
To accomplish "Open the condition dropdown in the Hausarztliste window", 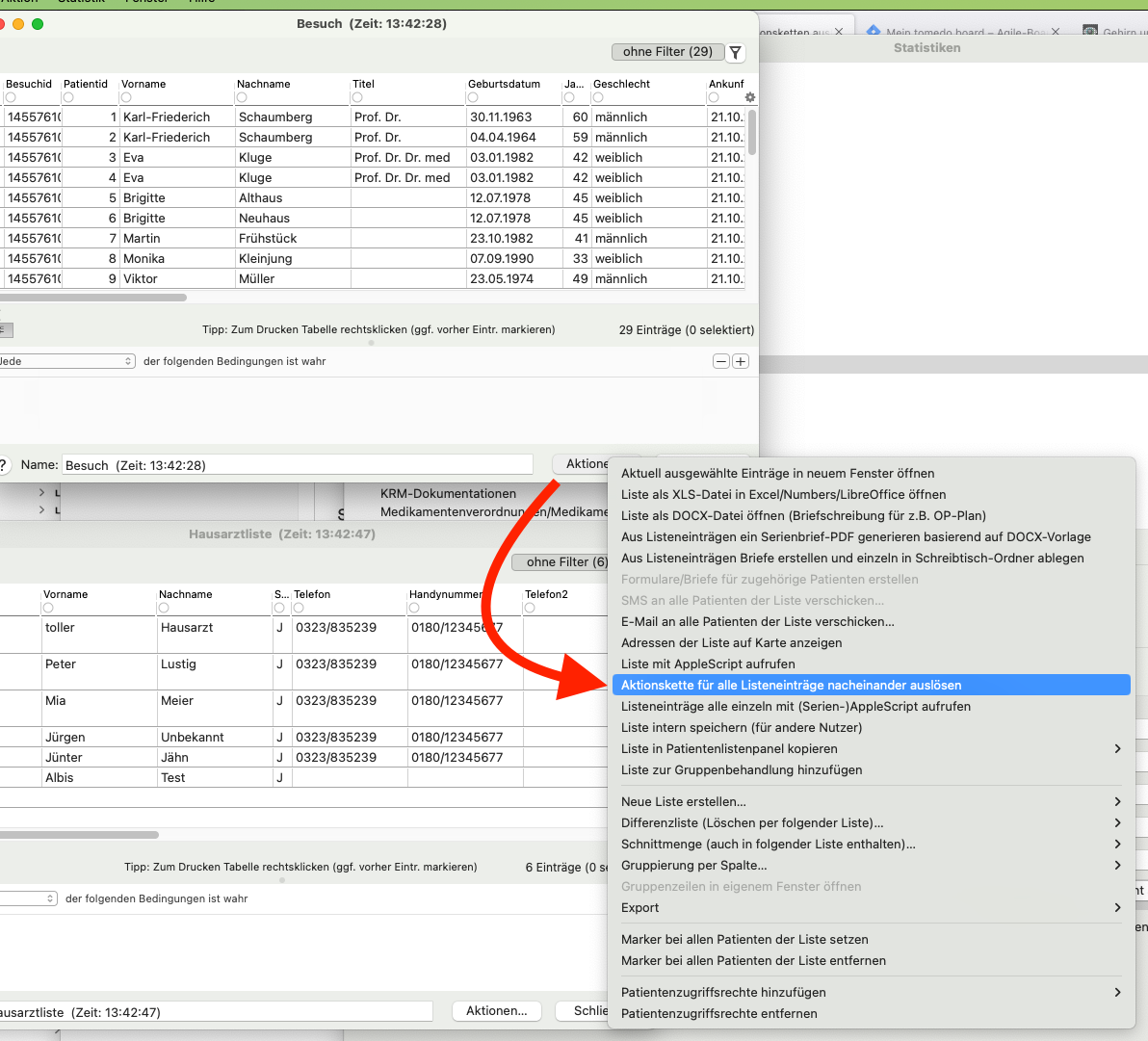I will [29, 898].
